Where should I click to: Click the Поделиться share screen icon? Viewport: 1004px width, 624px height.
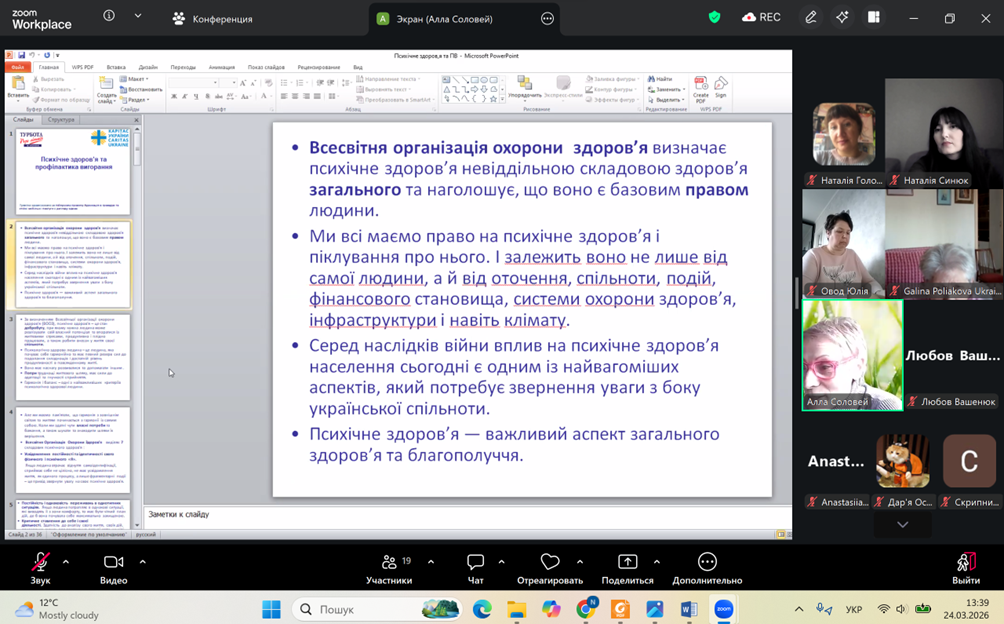[627, 562]
